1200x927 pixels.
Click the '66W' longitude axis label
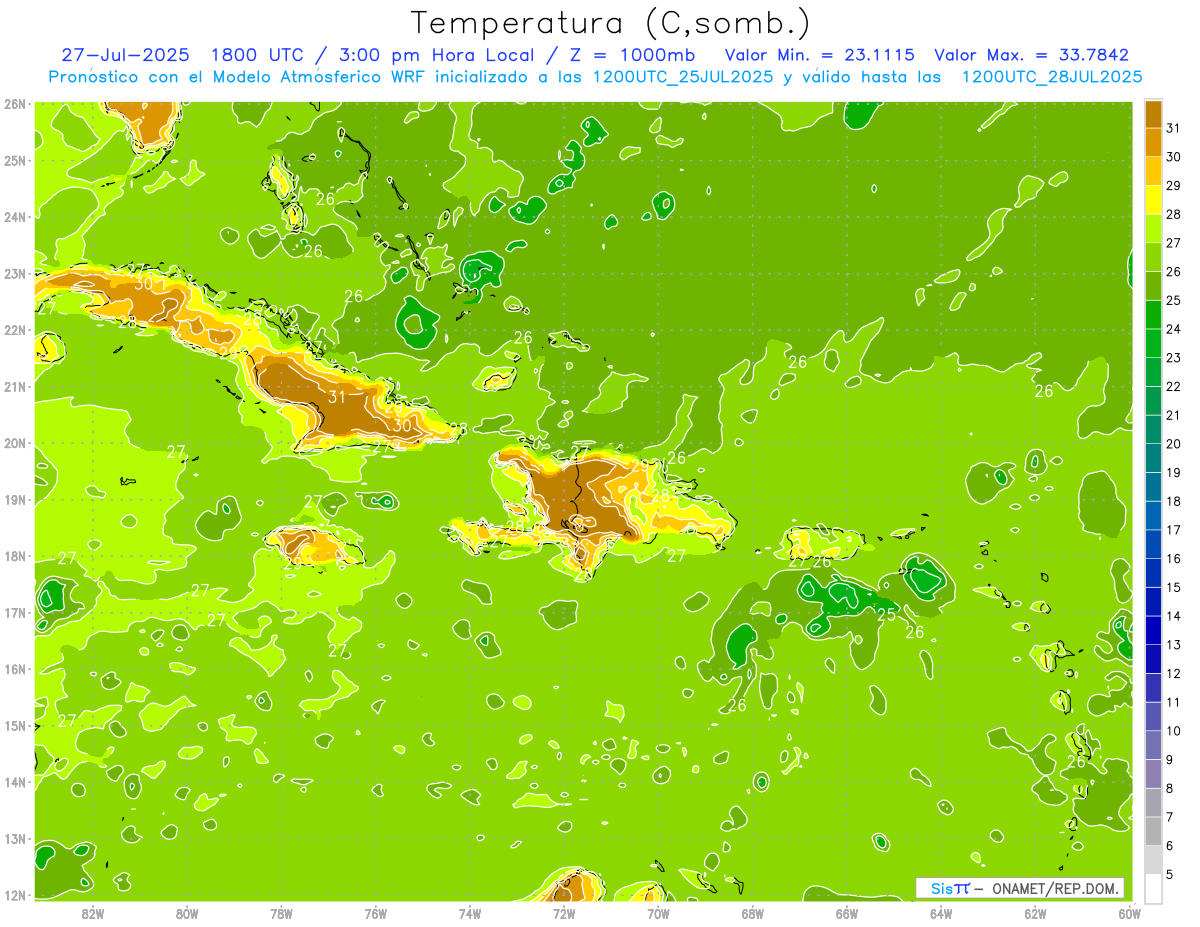tap(846, 913)
